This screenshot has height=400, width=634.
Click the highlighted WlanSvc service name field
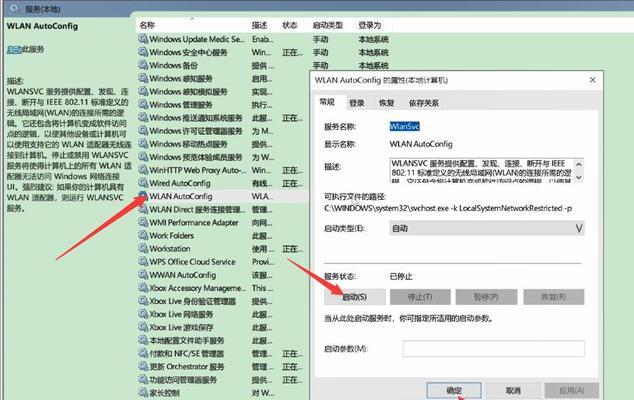point(404,127)
